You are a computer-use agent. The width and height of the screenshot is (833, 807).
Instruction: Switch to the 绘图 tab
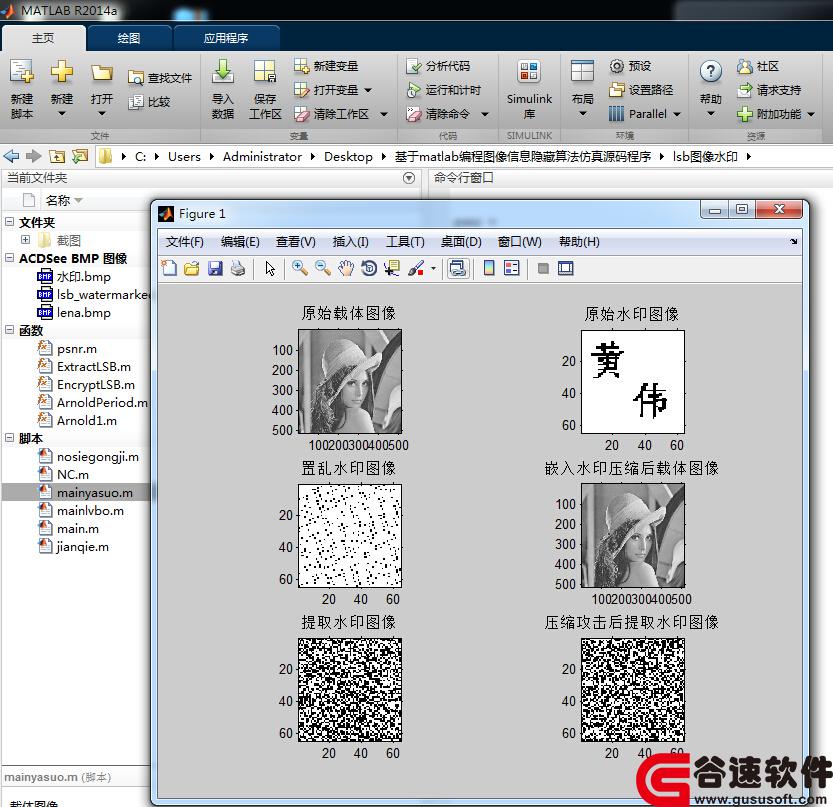[129, 38]
